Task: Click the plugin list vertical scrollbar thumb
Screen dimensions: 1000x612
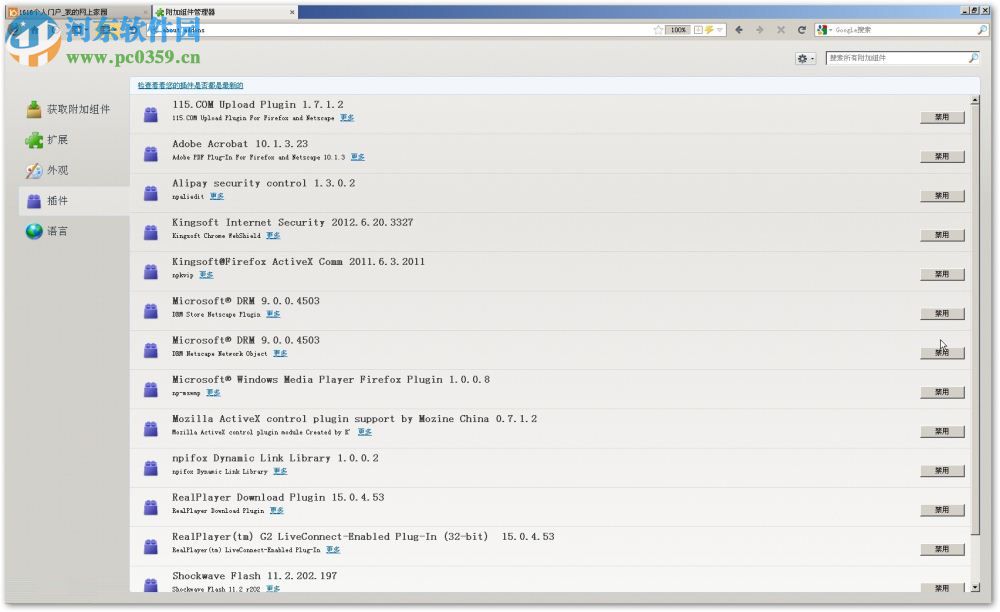Action: pyautogui.click(x=975, y=321)
